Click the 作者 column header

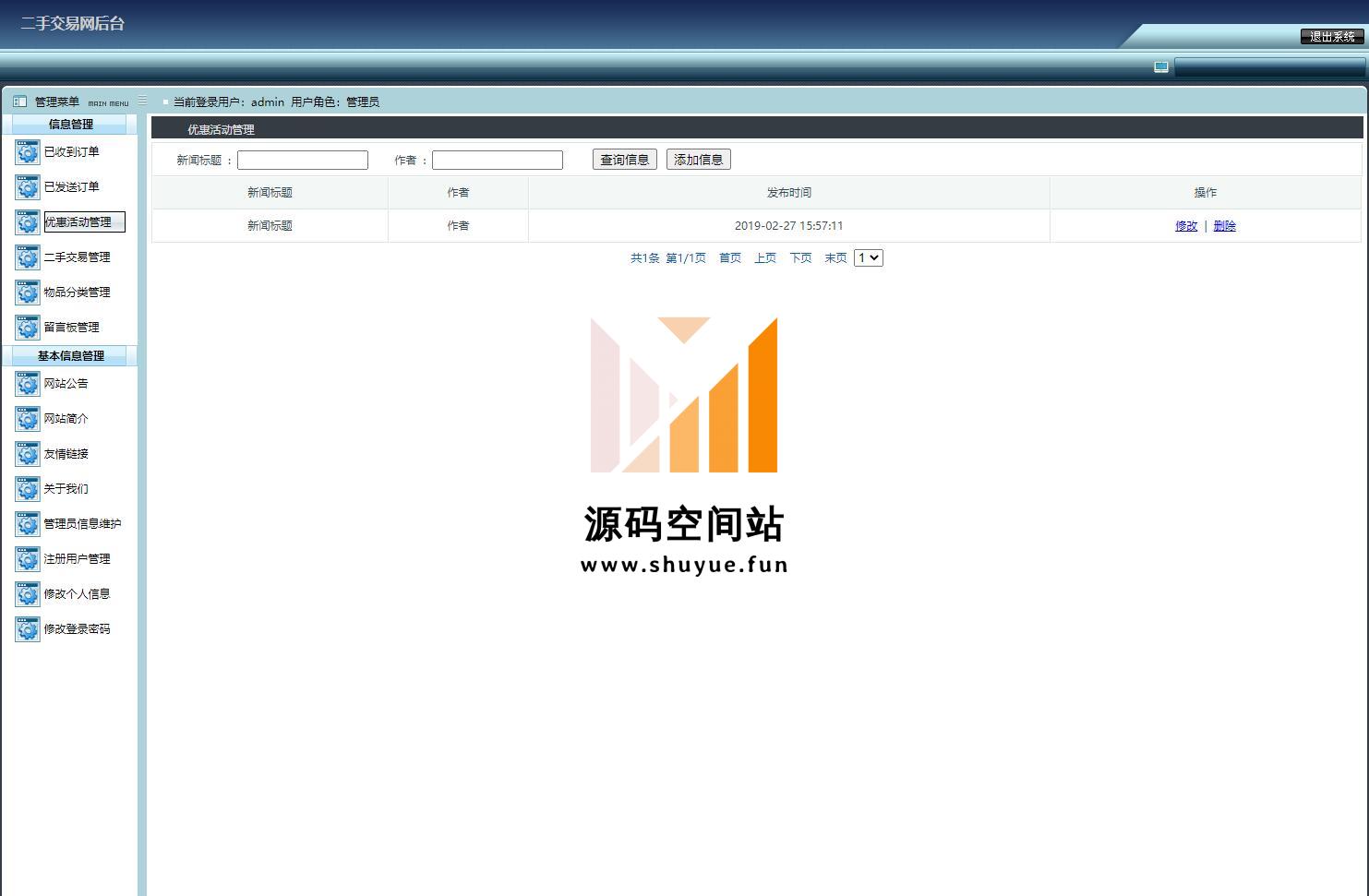458,193
